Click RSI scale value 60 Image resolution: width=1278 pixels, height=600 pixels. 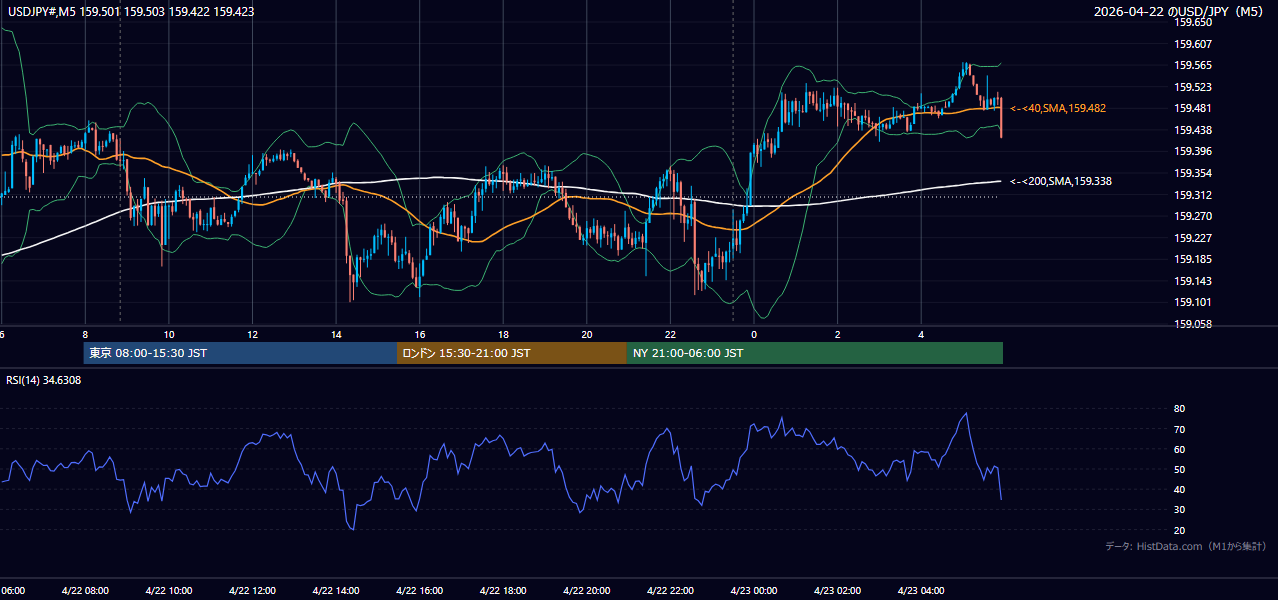pyautogui.click(x=1180, y=449)
